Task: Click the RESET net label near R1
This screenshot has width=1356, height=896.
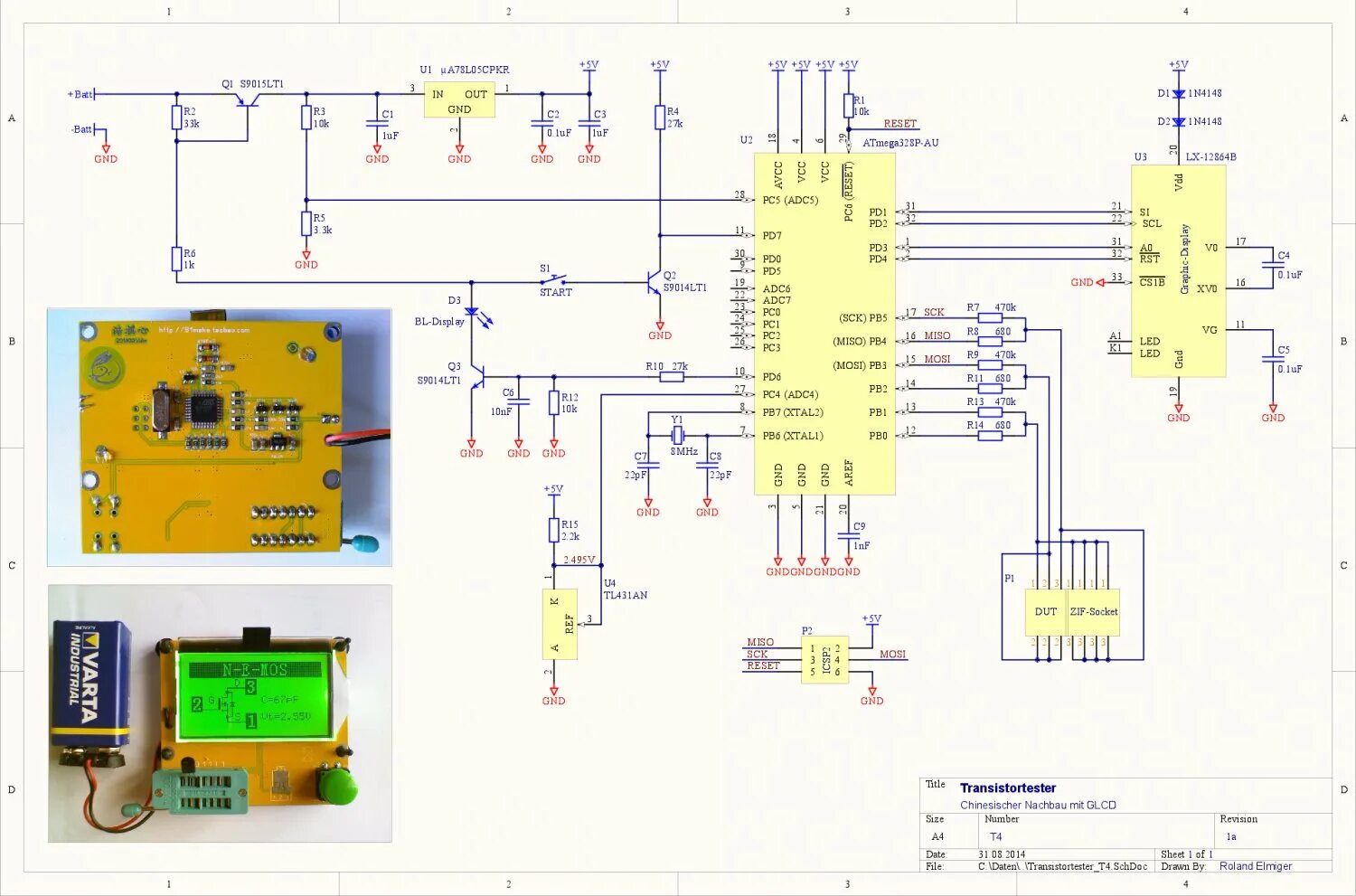Action: click(x=898, y=124)
